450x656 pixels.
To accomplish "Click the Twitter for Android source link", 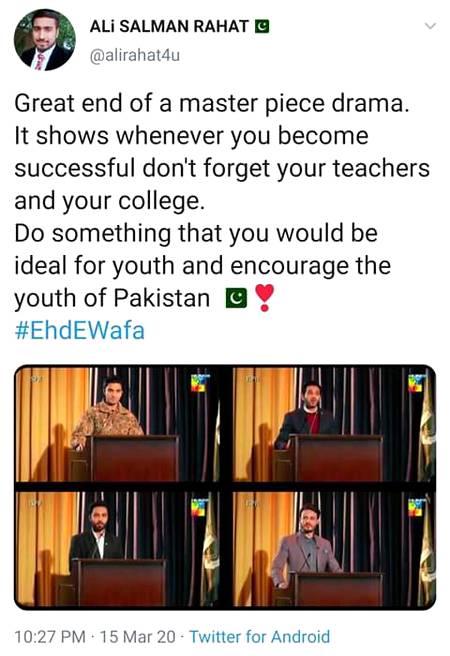I will 260,637.
